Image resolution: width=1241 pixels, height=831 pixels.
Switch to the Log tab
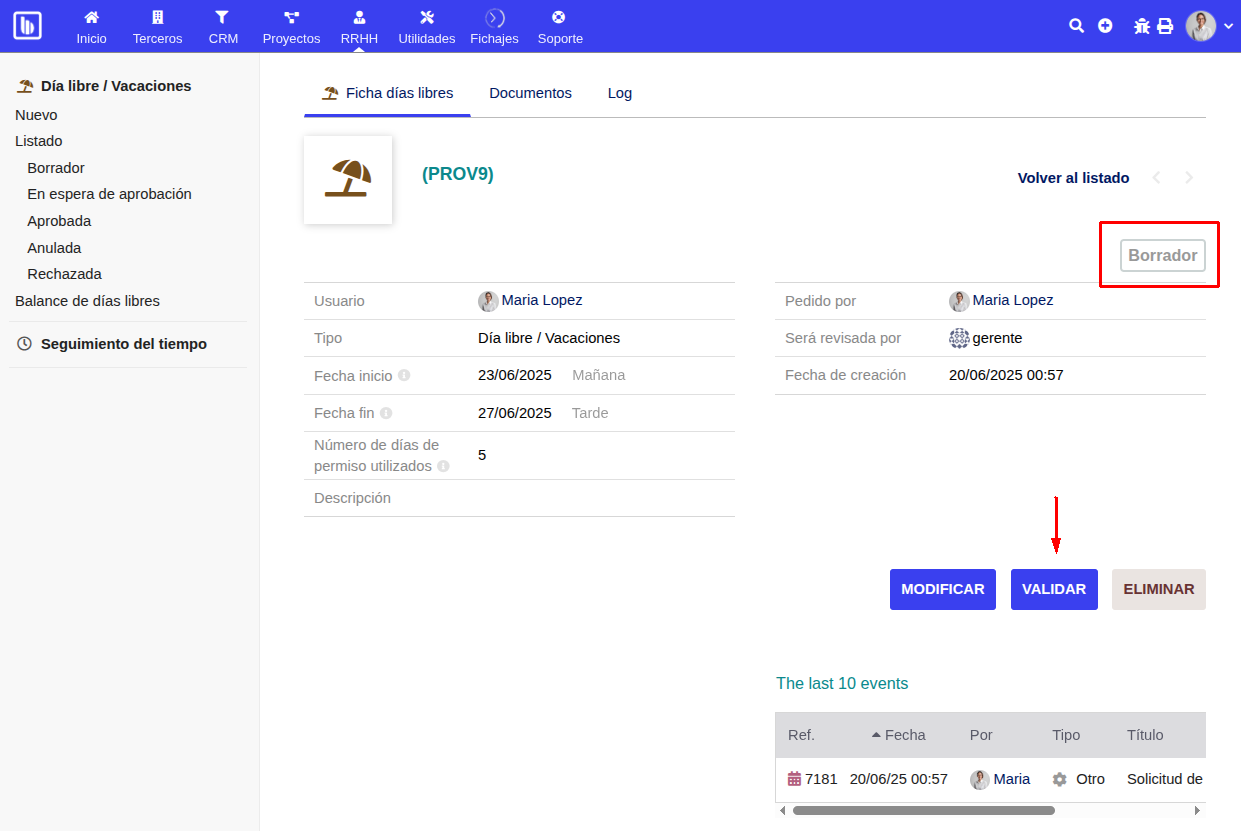[620, 93]
